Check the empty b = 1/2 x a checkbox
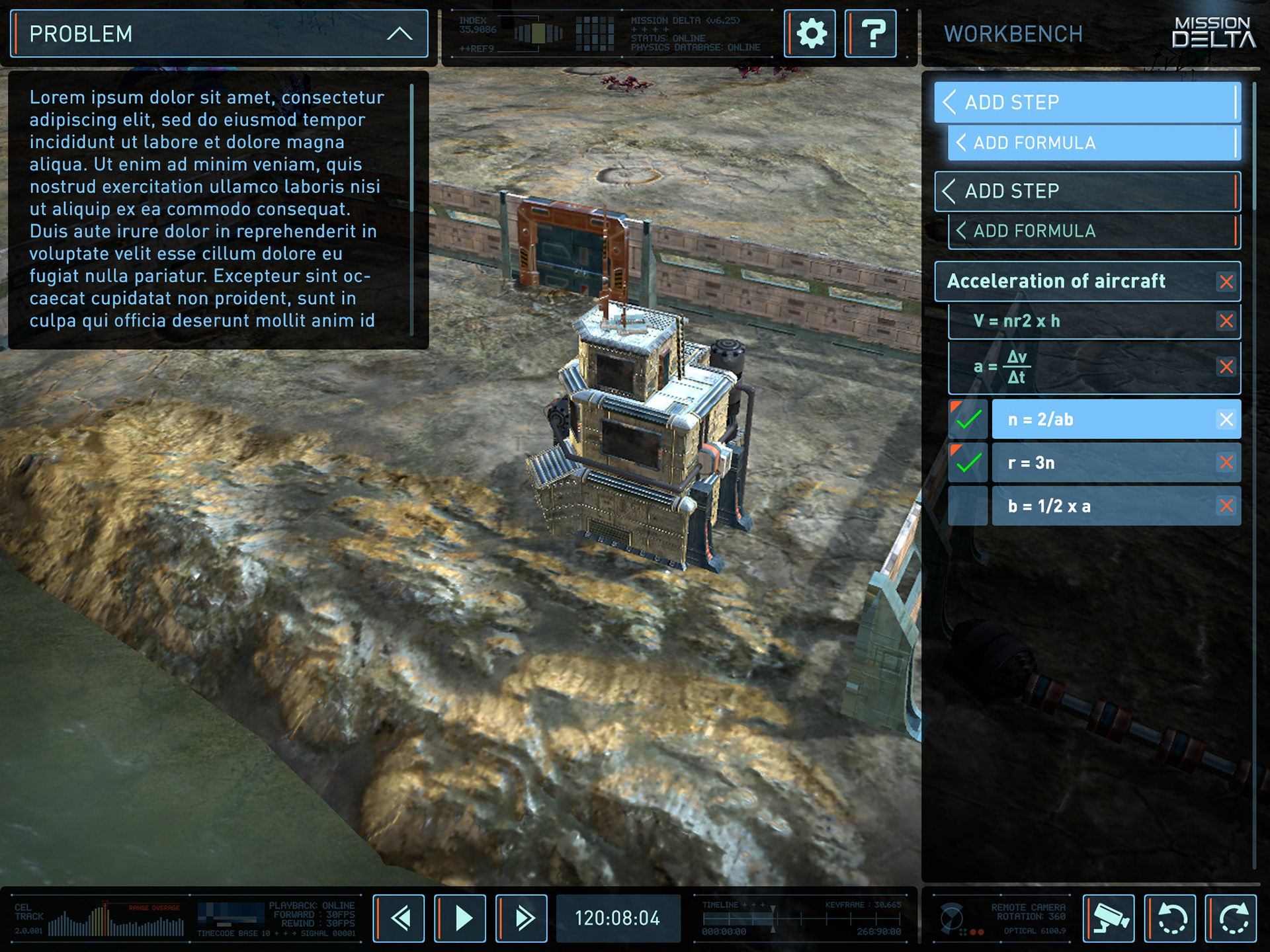Viewport: 1270px width, 952px height. pyautogui.click(x=968, y=506)
